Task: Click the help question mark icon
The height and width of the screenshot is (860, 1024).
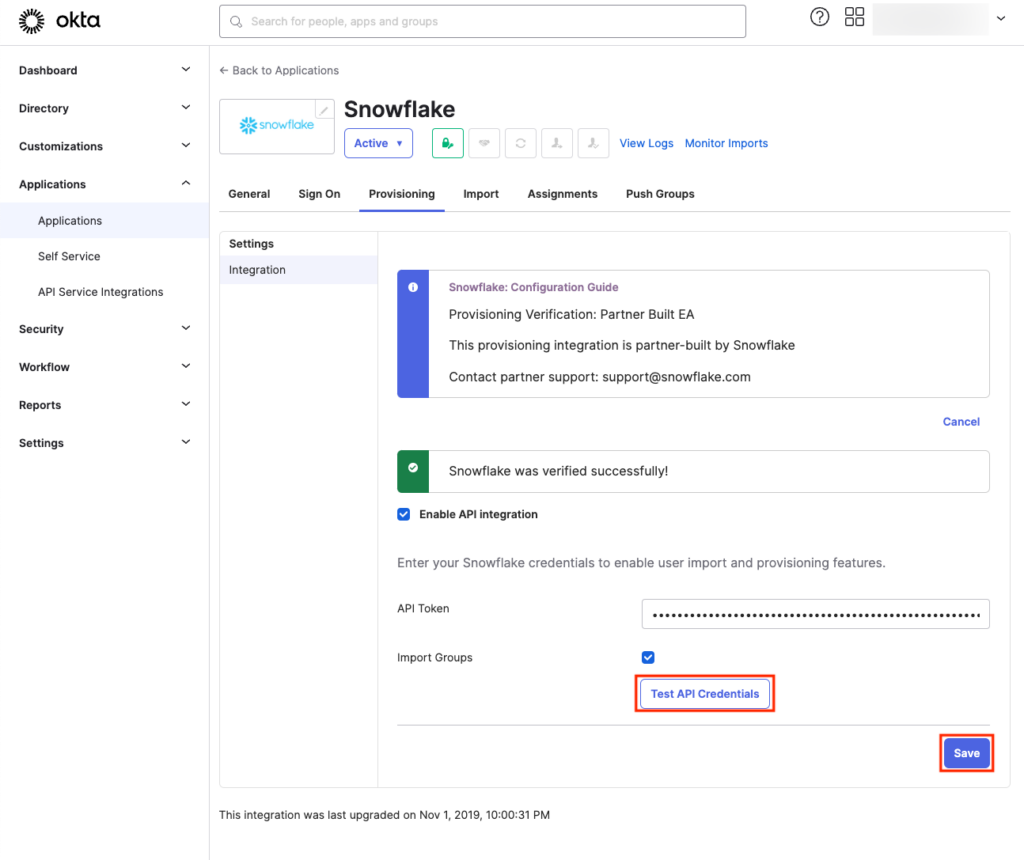Action: point(819,17)
